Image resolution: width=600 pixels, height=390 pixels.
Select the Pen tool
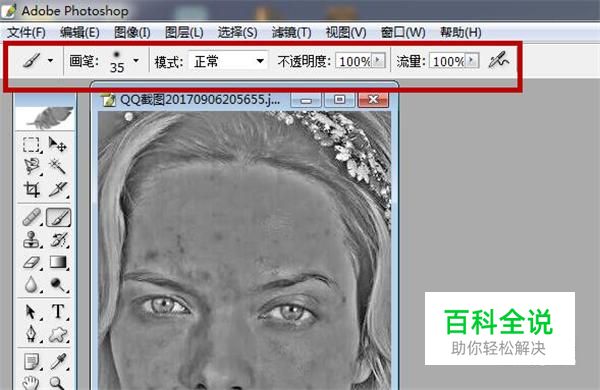(31, 334)
